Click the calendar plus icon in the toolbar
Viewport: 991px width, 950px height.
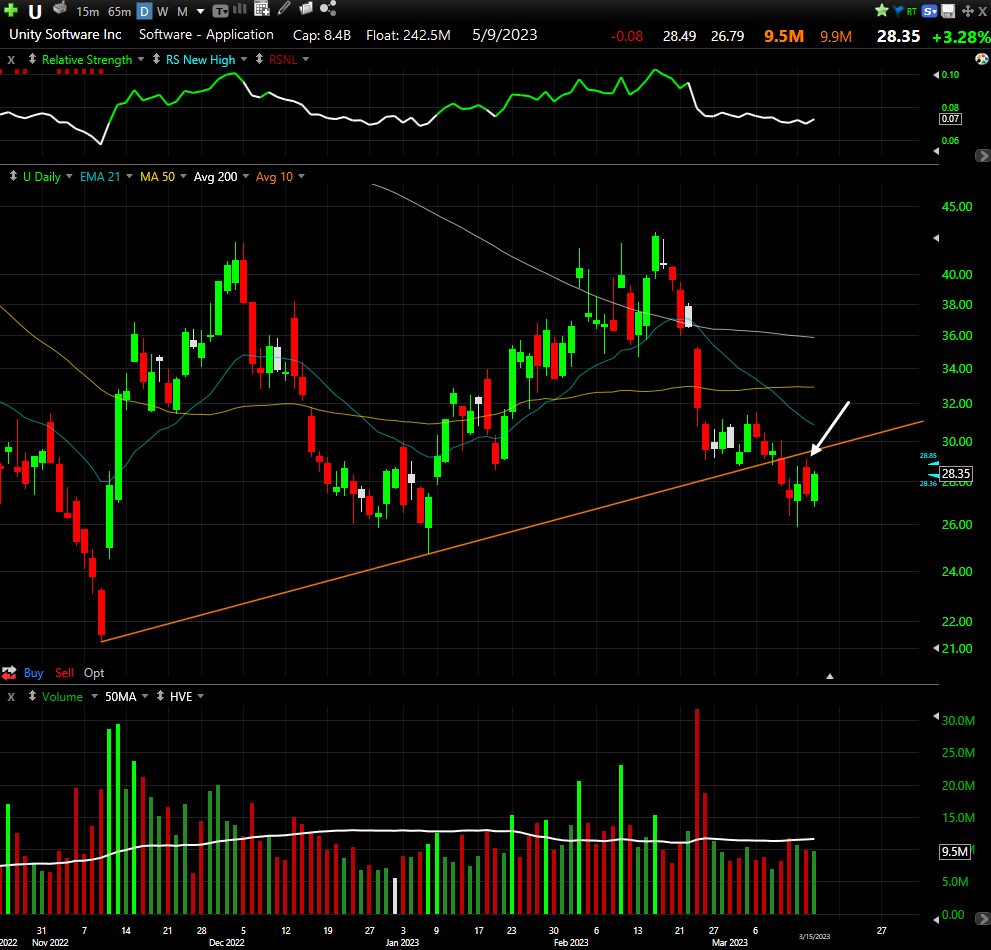point(262,9)
